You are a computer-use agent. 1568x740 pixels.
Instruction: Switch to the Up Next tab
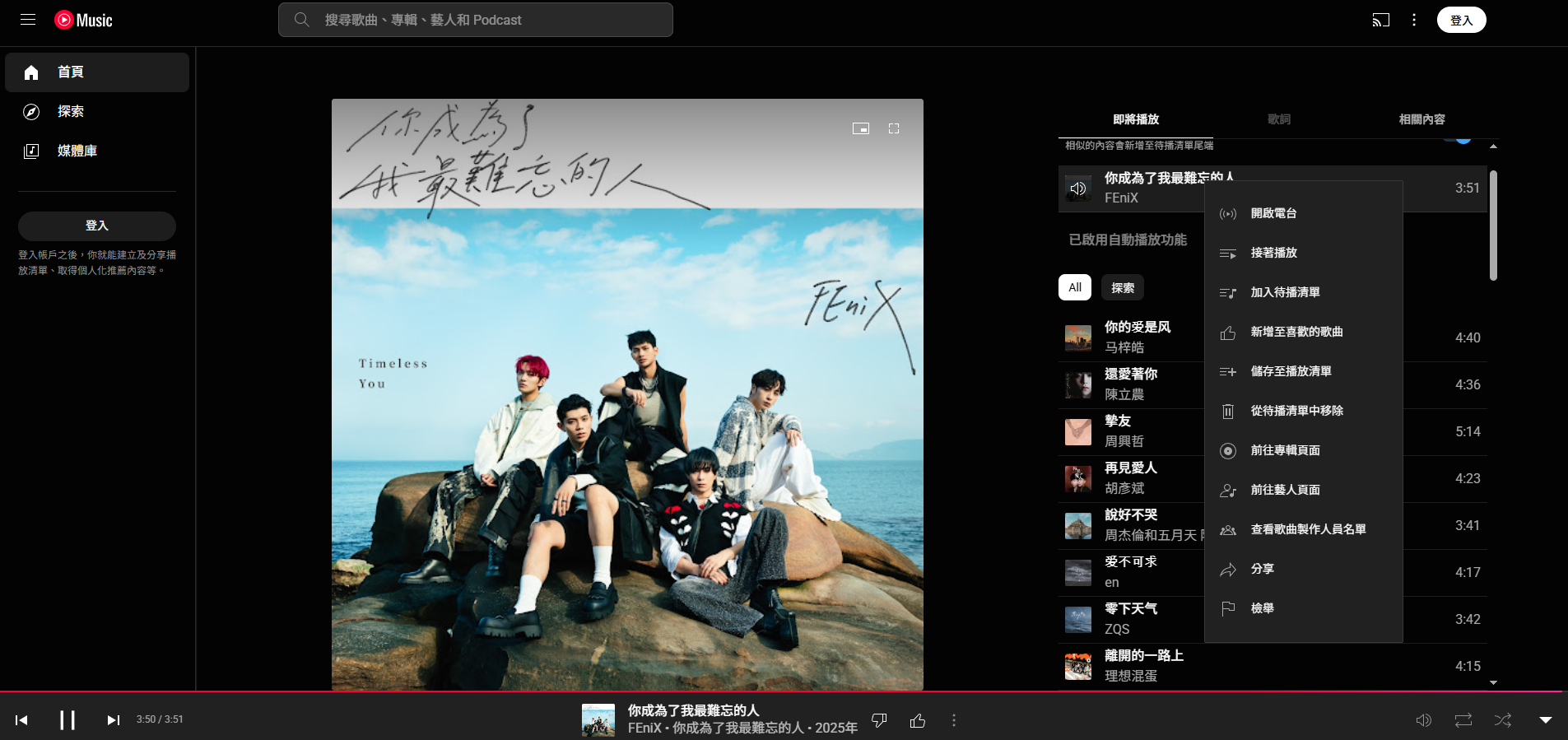point(1136,119)
